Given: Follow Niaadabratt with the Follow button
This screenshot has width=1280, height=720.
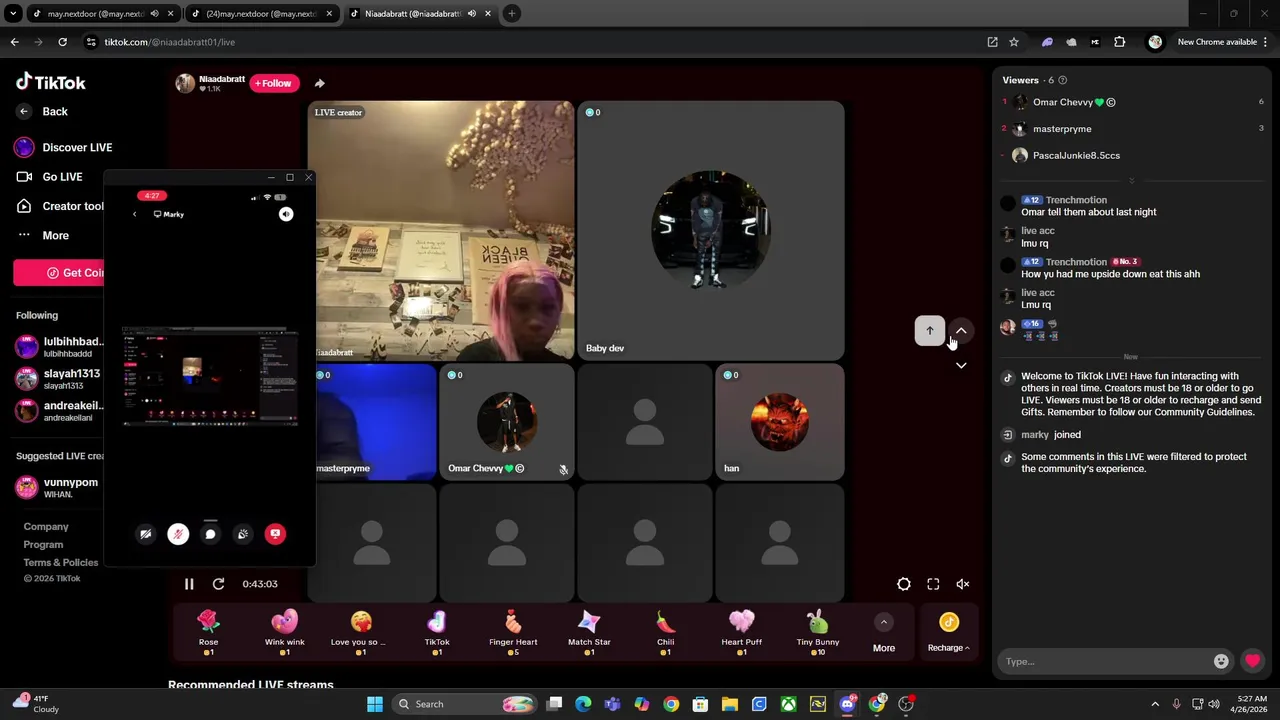Looking at the screenshot, I should tap(274, 83).
